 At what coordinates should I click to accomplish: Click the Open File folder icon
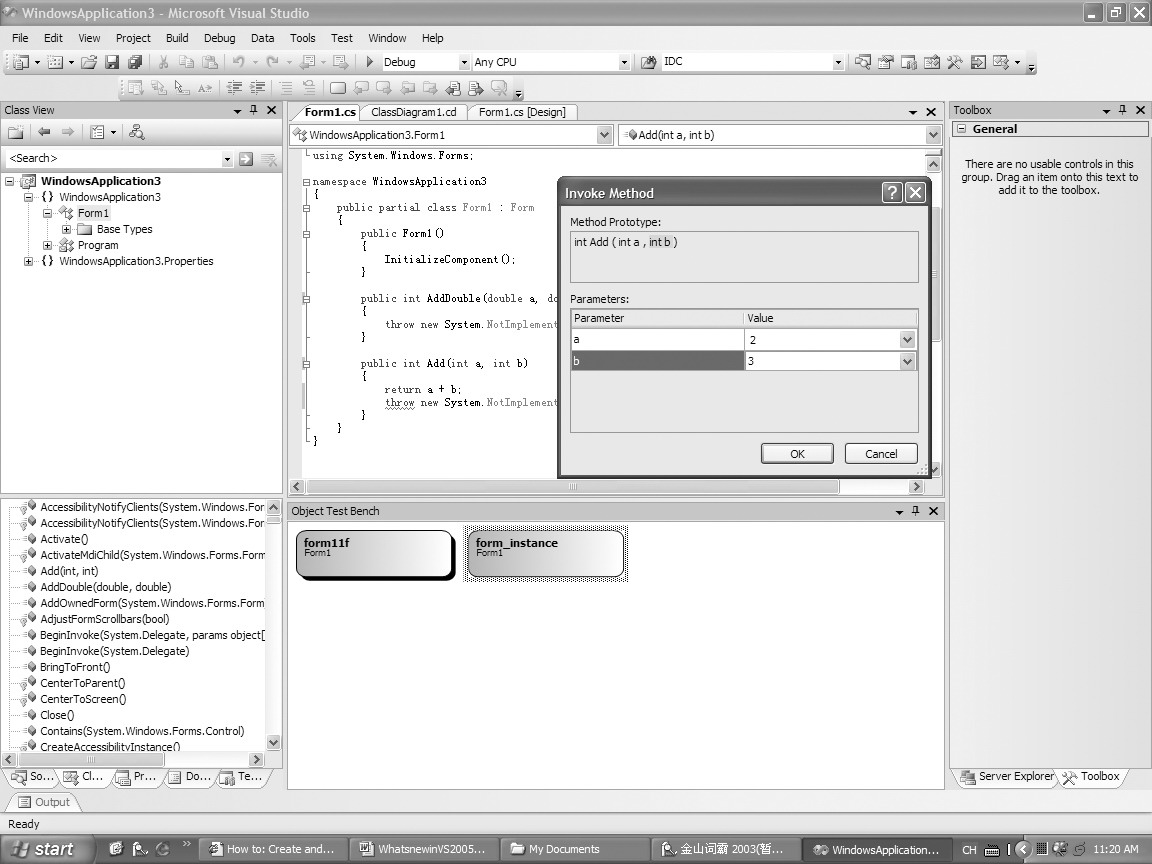(89, 62)
